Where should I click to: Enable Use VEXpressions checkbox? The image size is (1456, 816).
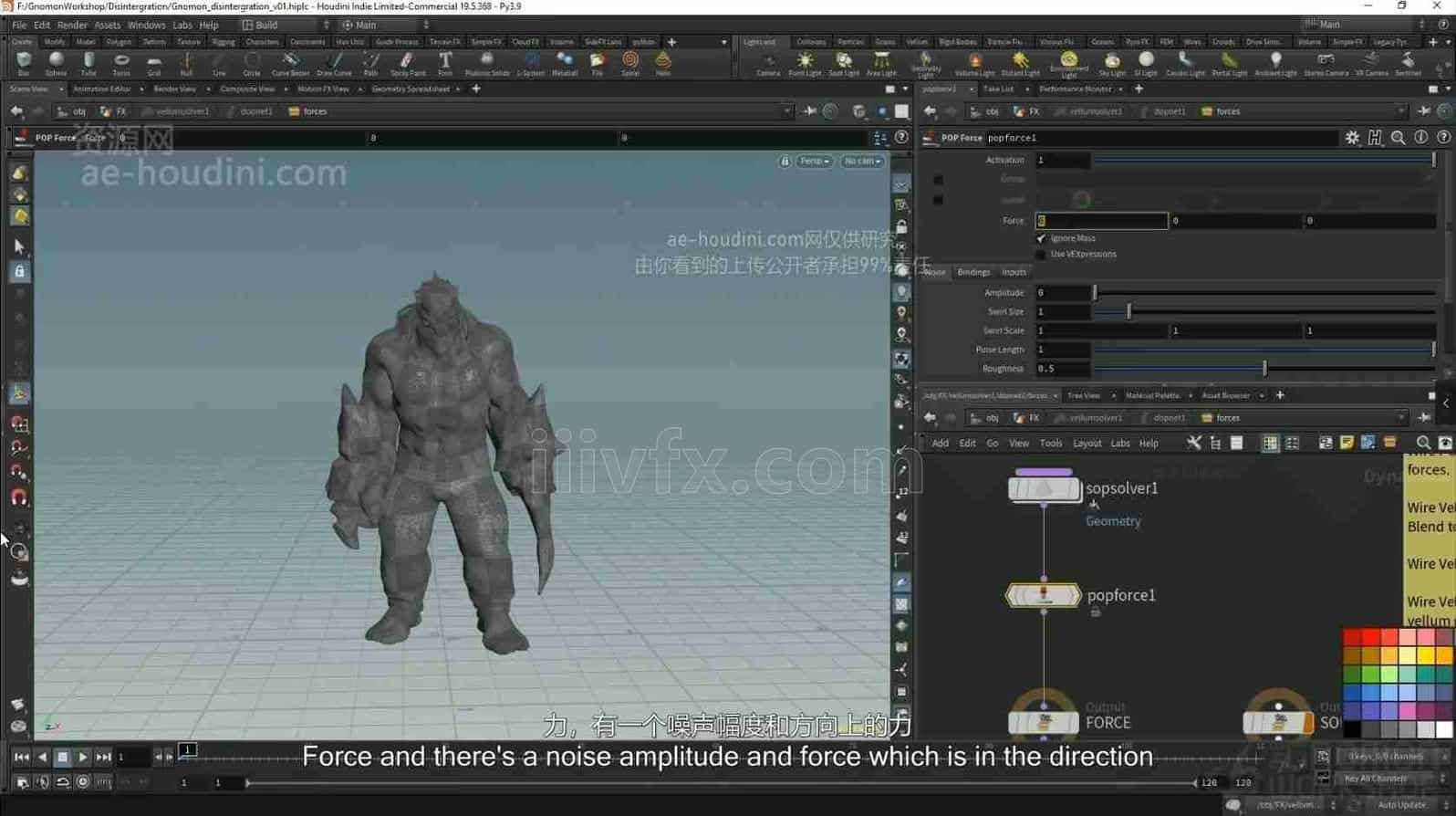[1041, 255]
